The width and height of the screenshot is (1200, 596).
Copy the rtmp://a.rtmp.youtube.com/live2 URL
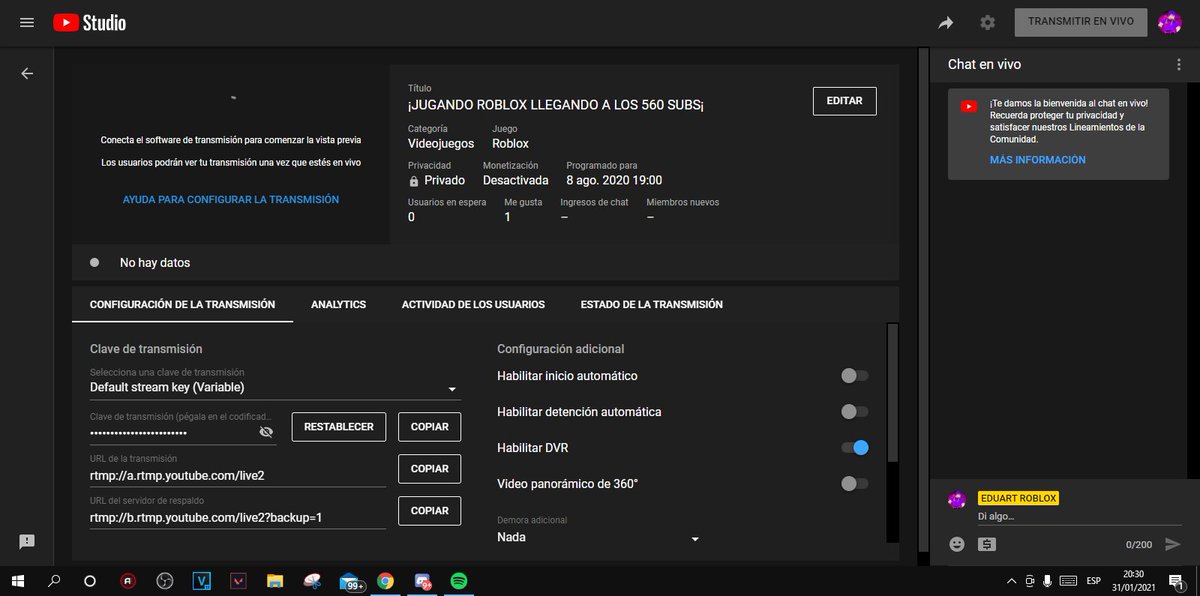coord(430,468)
